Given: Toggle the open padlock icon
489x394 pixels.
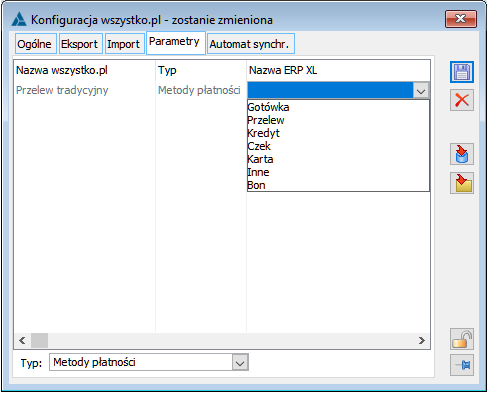Looking at the screenshot, I should (462, 339).
